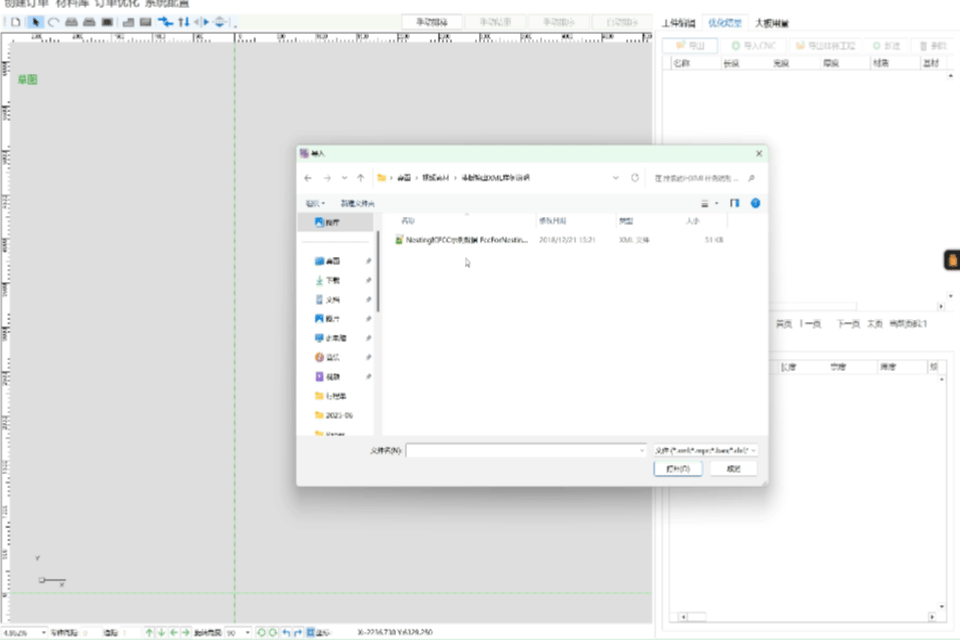
Task: Click the blue horizontal swap arrows icon
Action: click(165, 22)
